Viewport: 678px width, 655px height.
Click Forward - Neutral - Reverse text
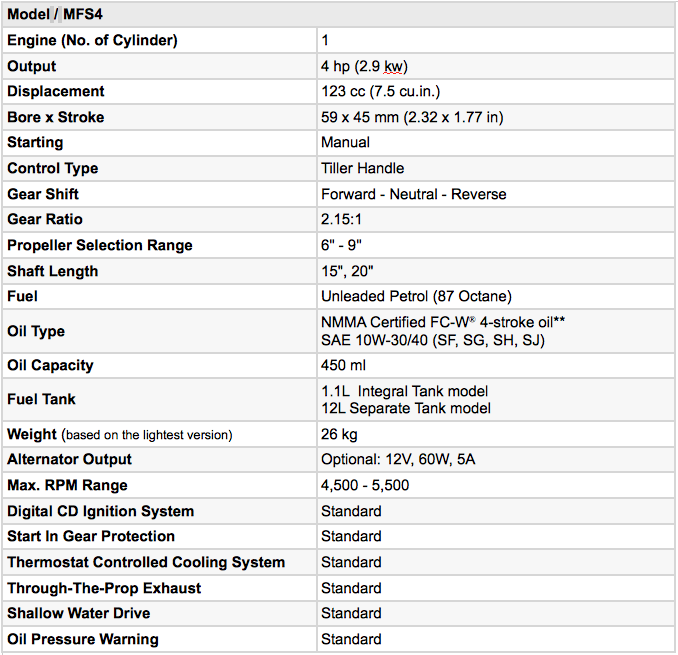[x=413, y=194]
